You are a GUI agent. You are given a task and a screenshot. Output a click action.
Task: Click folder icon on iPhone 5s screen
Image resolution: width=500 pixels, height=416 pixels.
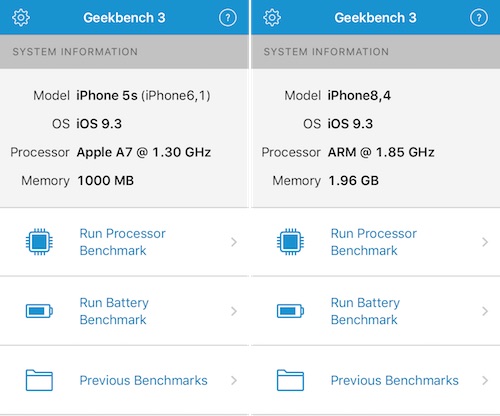[39, 380]
